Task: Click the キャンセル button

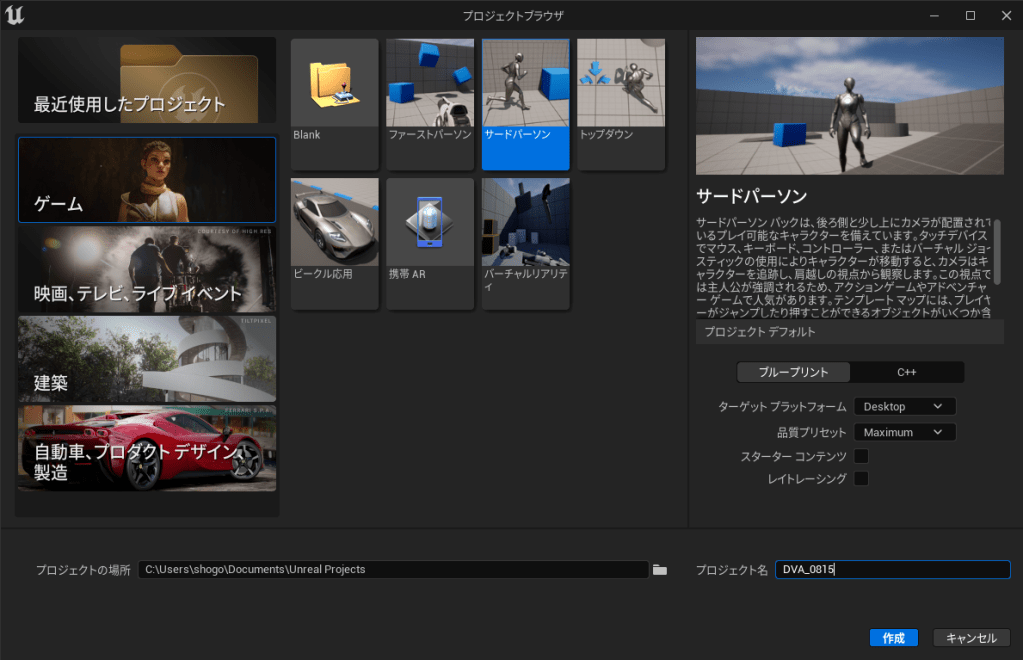Action: (971, 638)
